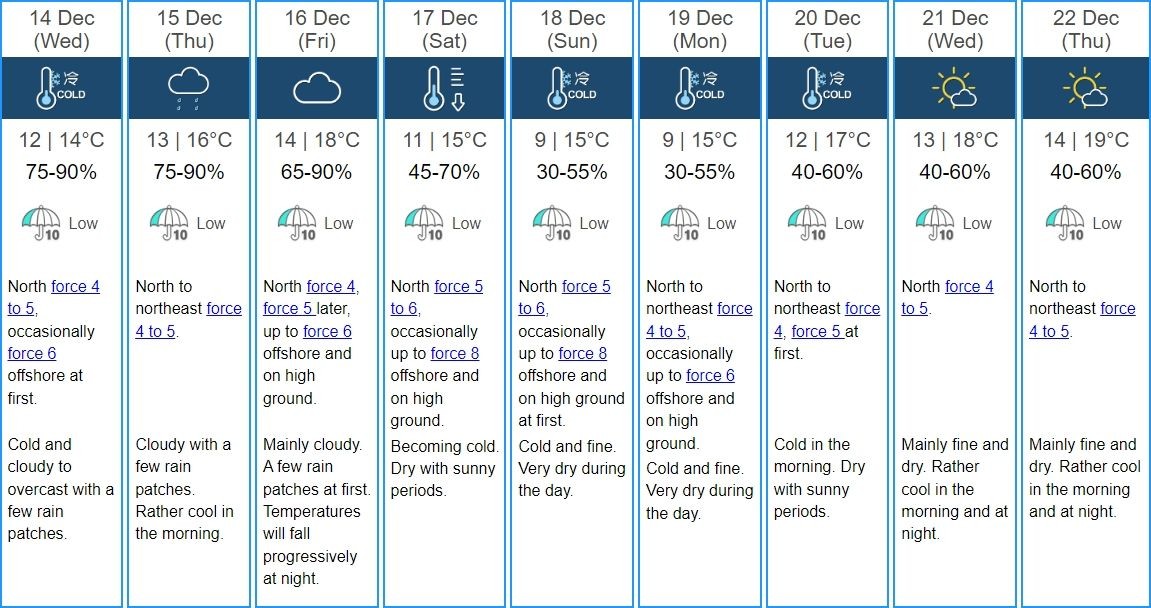This screenshot has width=1151, height=608.
Task: Click the cold weather icon for 14 Dec
Action: click(60, 88)
